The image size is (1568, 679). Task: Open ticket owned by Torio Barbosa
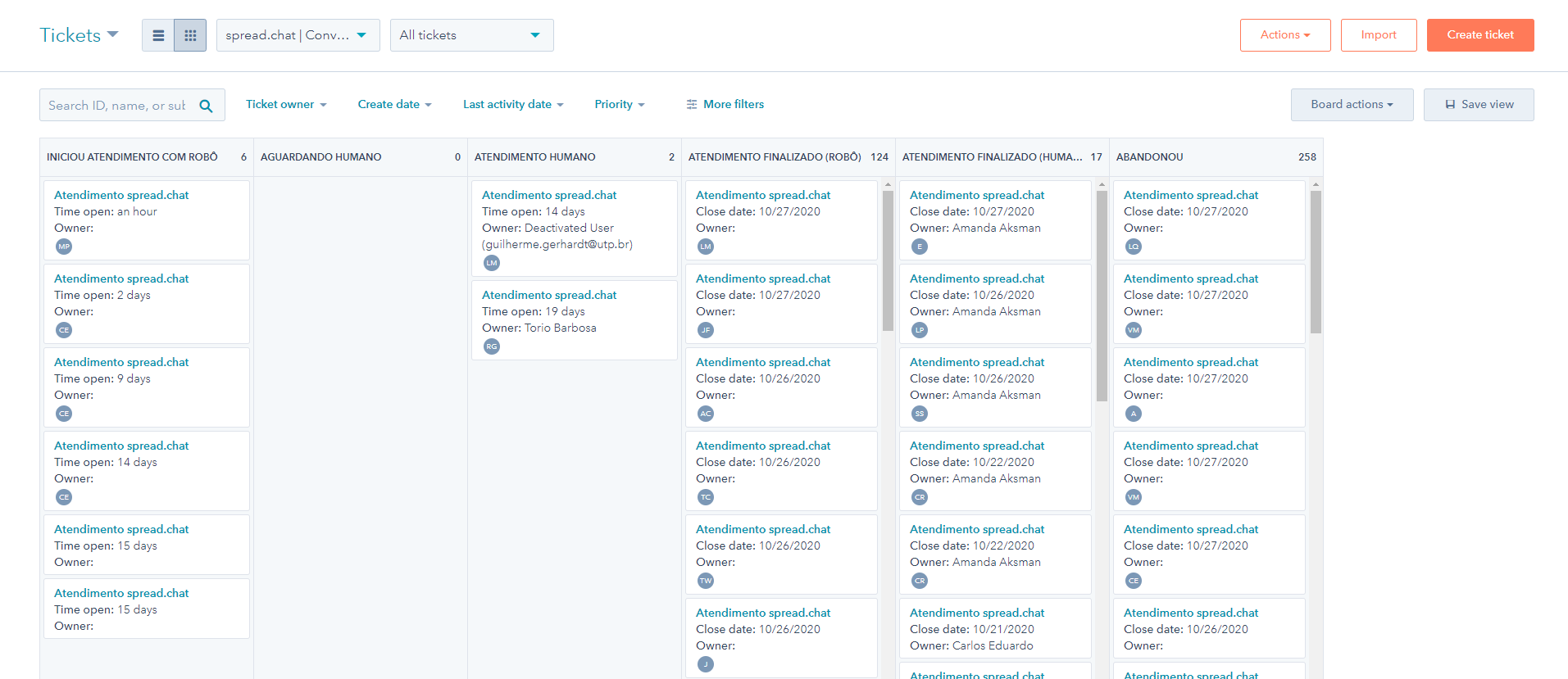[549, 295]
